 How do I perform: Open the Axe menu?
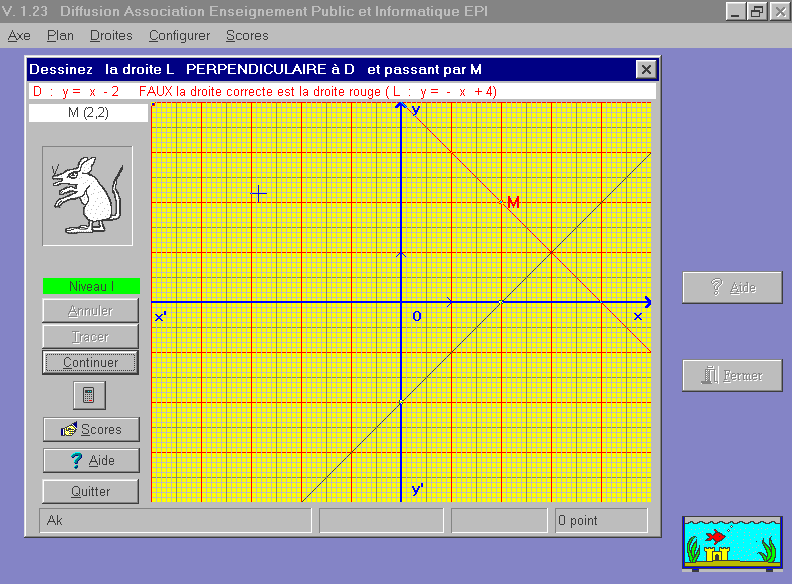tap(19, 35)
